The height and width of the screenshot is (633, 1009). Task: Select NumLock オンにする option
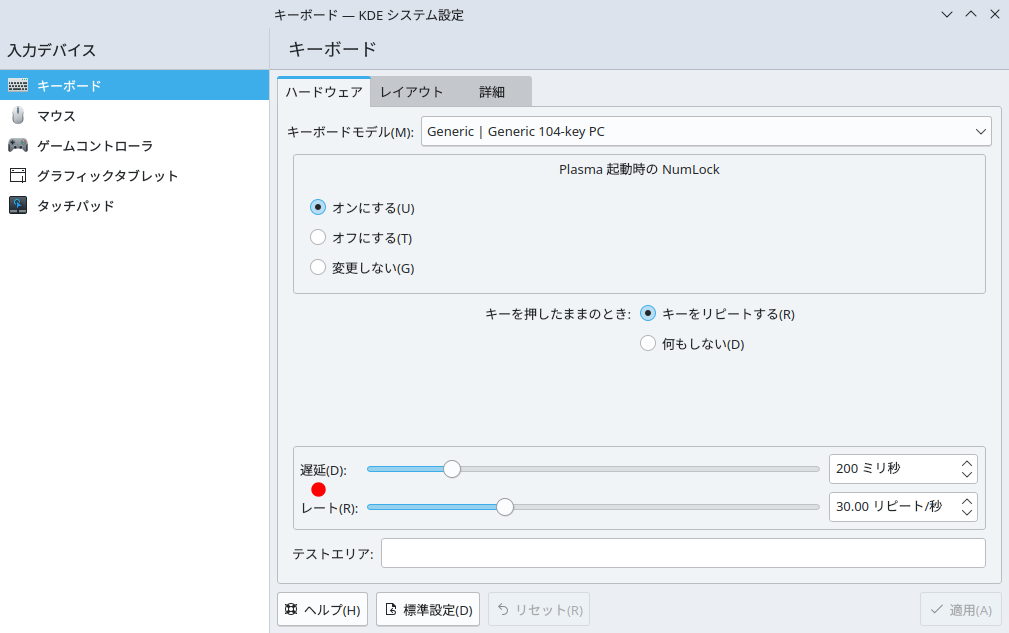[x=318, y=208]
